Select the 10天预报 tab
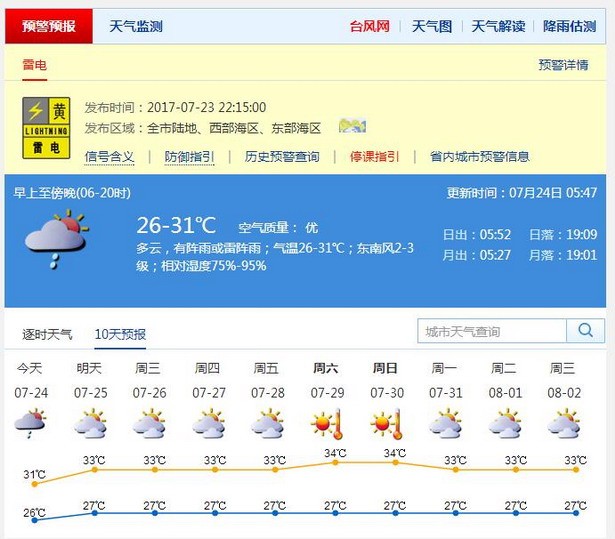This screenshot has width=615, height=539. 120,334
